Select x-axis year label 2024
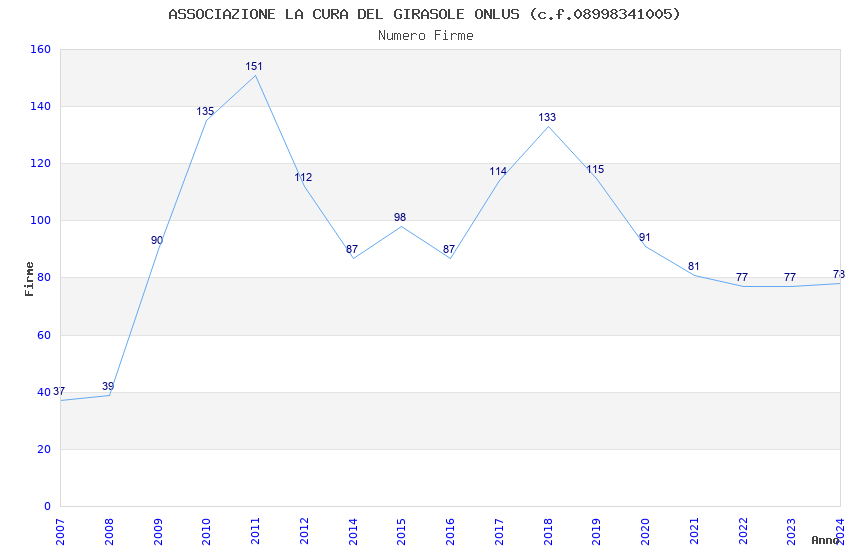The height and width of the screenshot is (550, 850). coord(840,532)
